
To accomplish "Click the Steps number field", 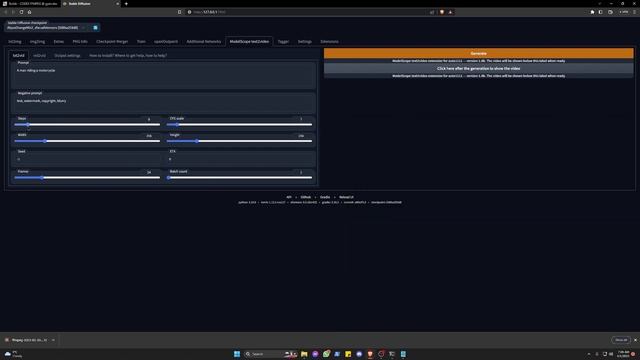I will (150, 119).
